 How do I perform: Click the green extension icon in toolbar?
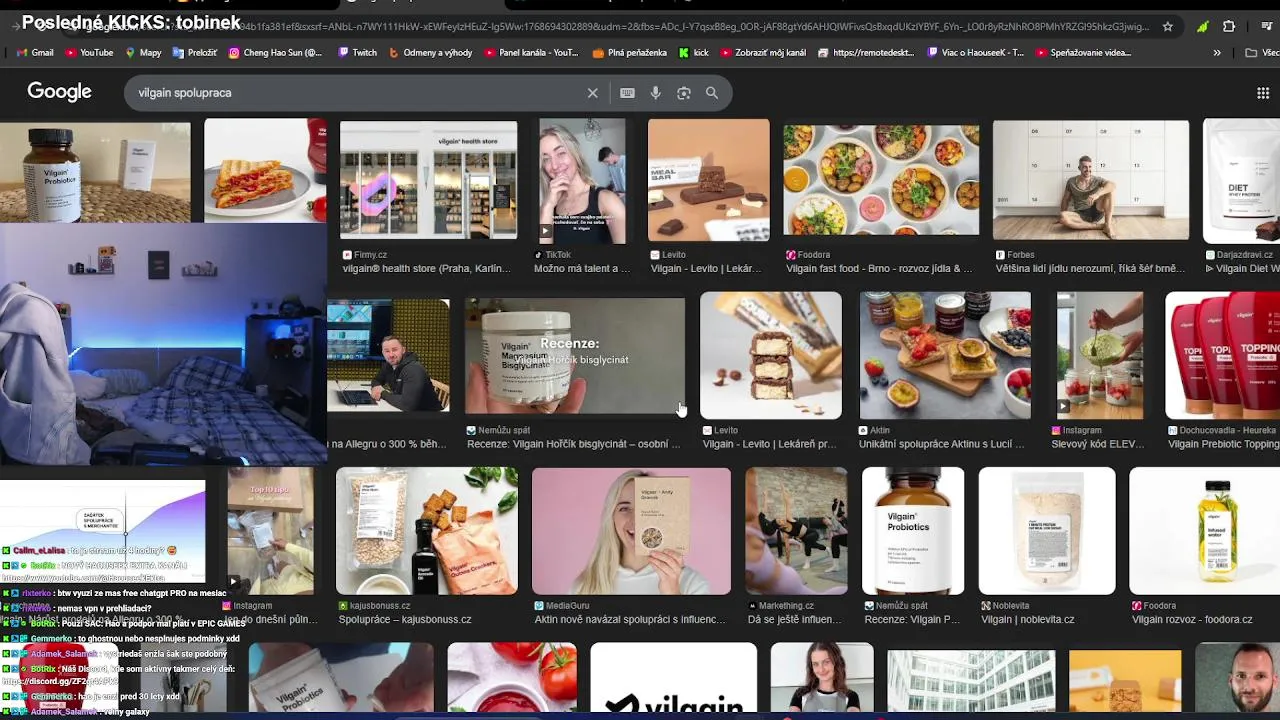1202,27
